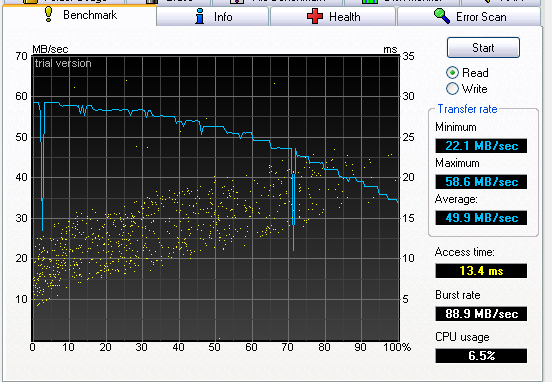The image size is (552, 382).
Task: Select the Write radio button
Action: pos(452,88)
